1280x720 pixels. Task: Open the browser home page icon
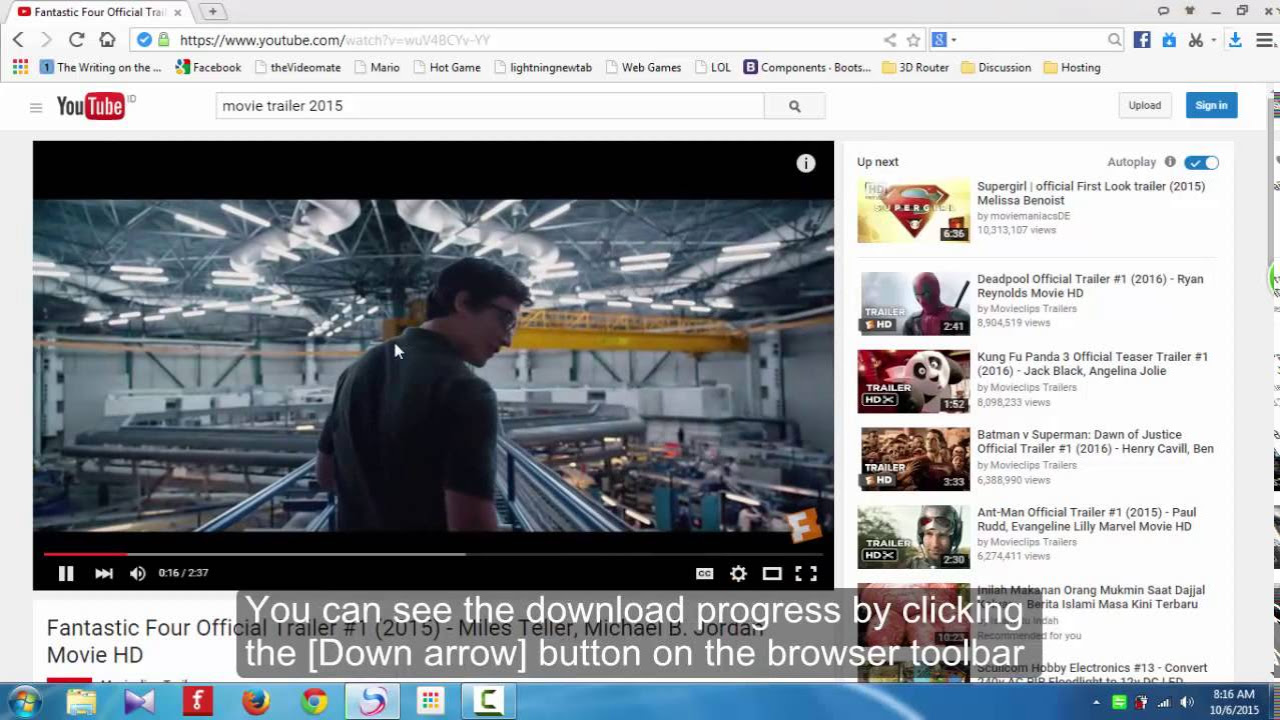(107, 40)
